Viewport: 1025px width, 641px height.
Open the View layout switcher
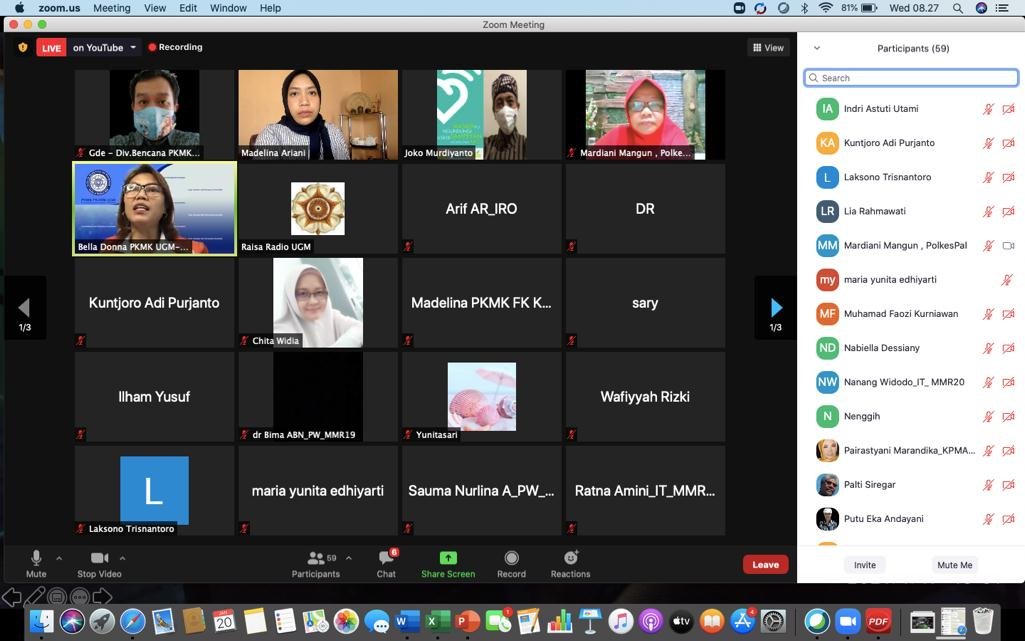click(x=768, y=47)
